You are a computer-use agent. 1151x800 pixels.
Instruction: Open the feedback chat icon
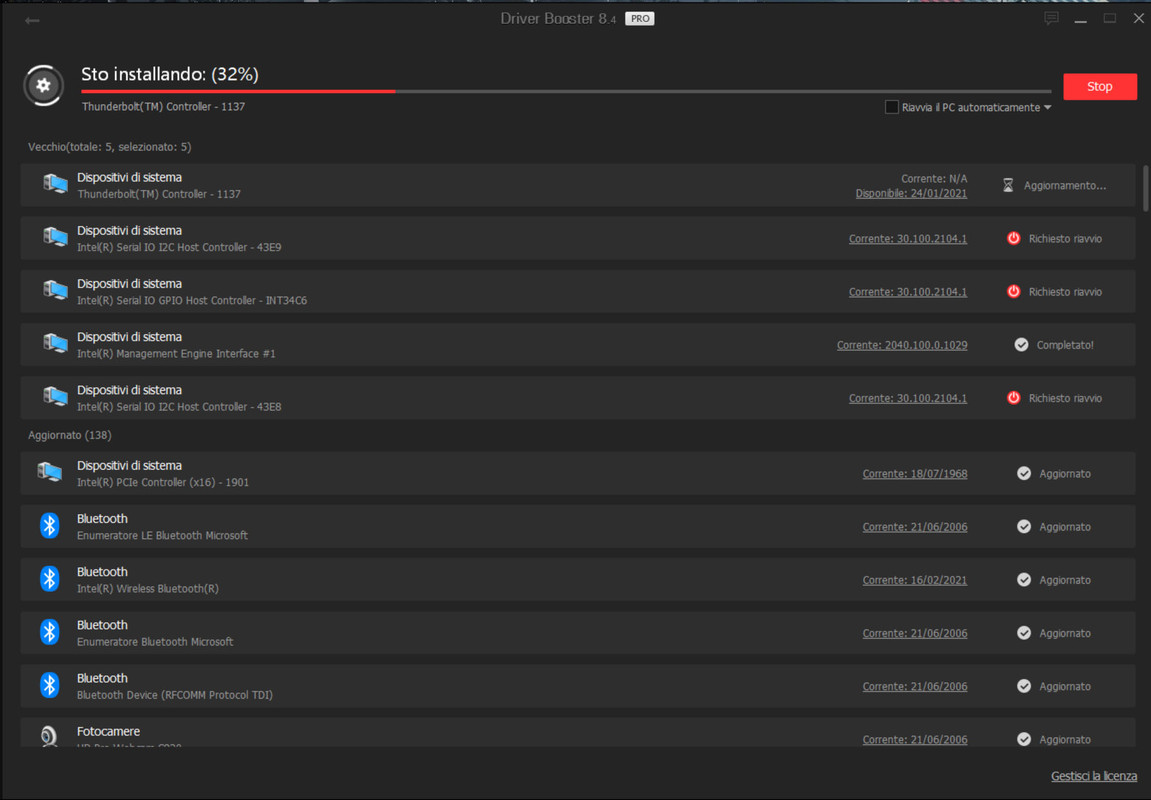1051,18
